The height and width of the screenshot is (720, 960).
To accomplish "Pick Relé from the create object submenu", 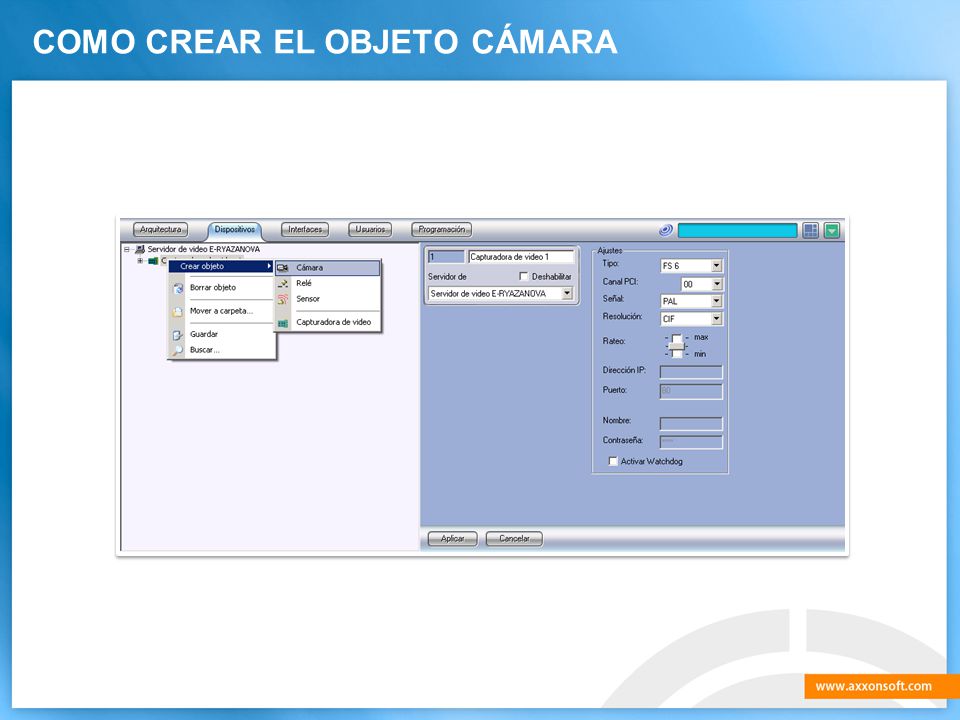I will click(x=328, y=283).
